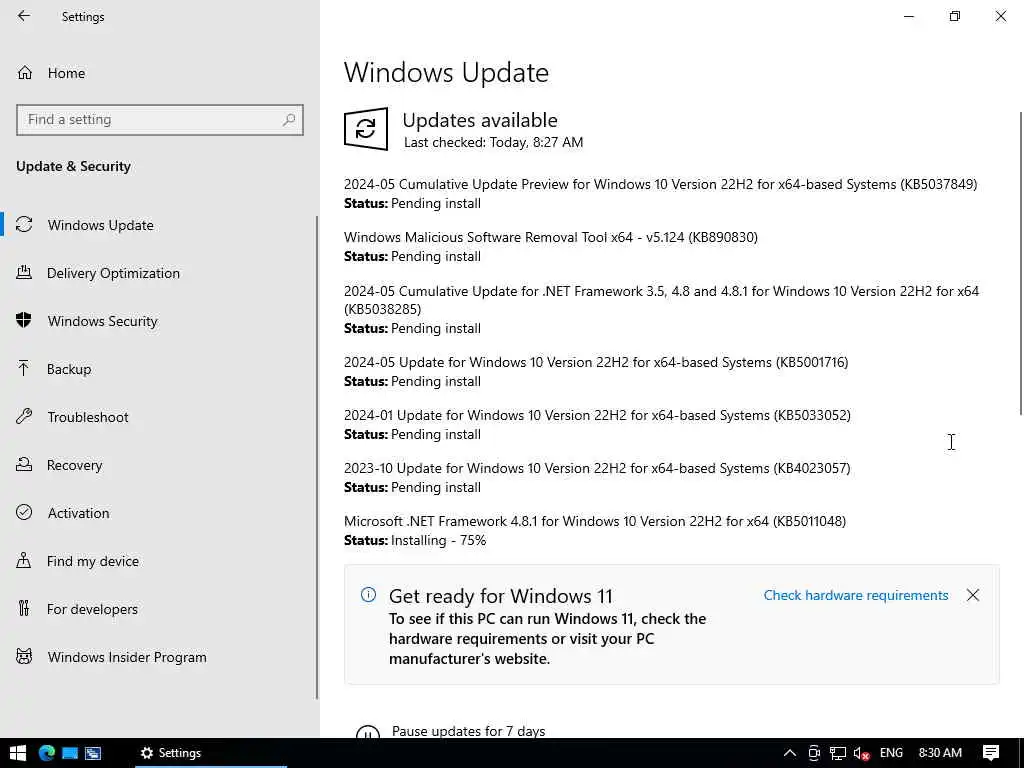Go to the Troubleshoot settings page

(x=88, y=417)
